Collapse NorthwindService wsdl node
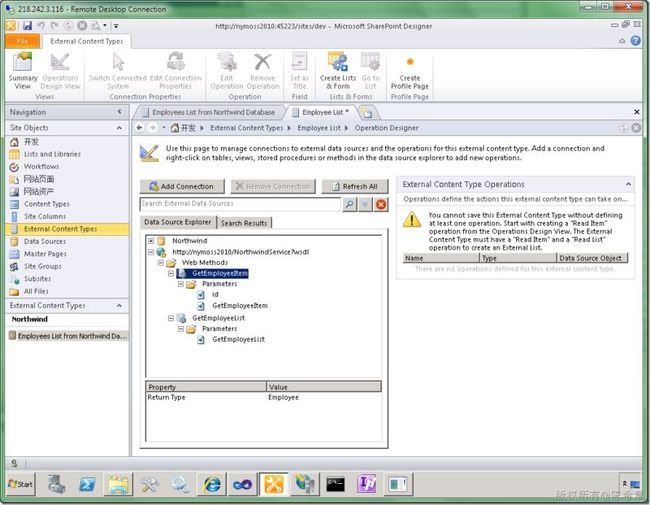Screen dimensions: 650x505 tap(151, 252)
